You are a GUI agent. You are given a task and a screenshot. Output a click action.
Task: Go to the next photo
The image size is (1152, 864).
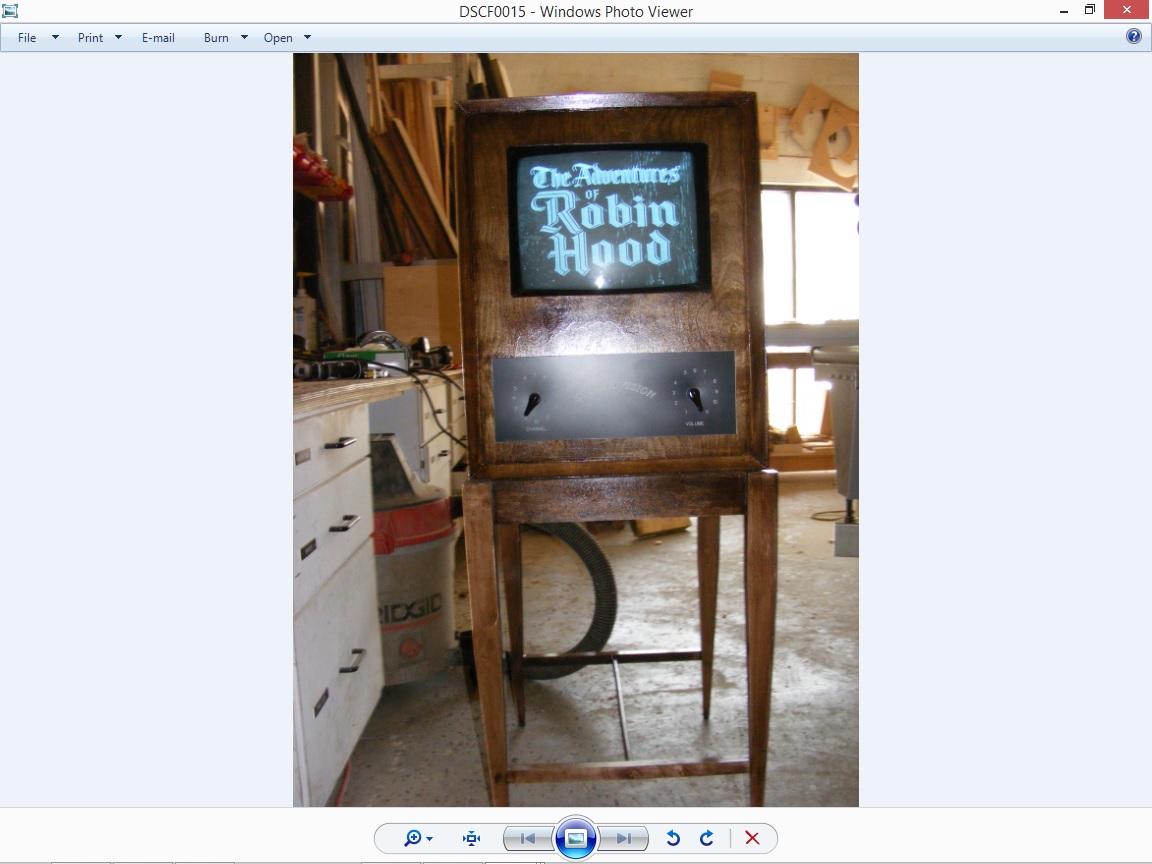(x=624, y=838)
